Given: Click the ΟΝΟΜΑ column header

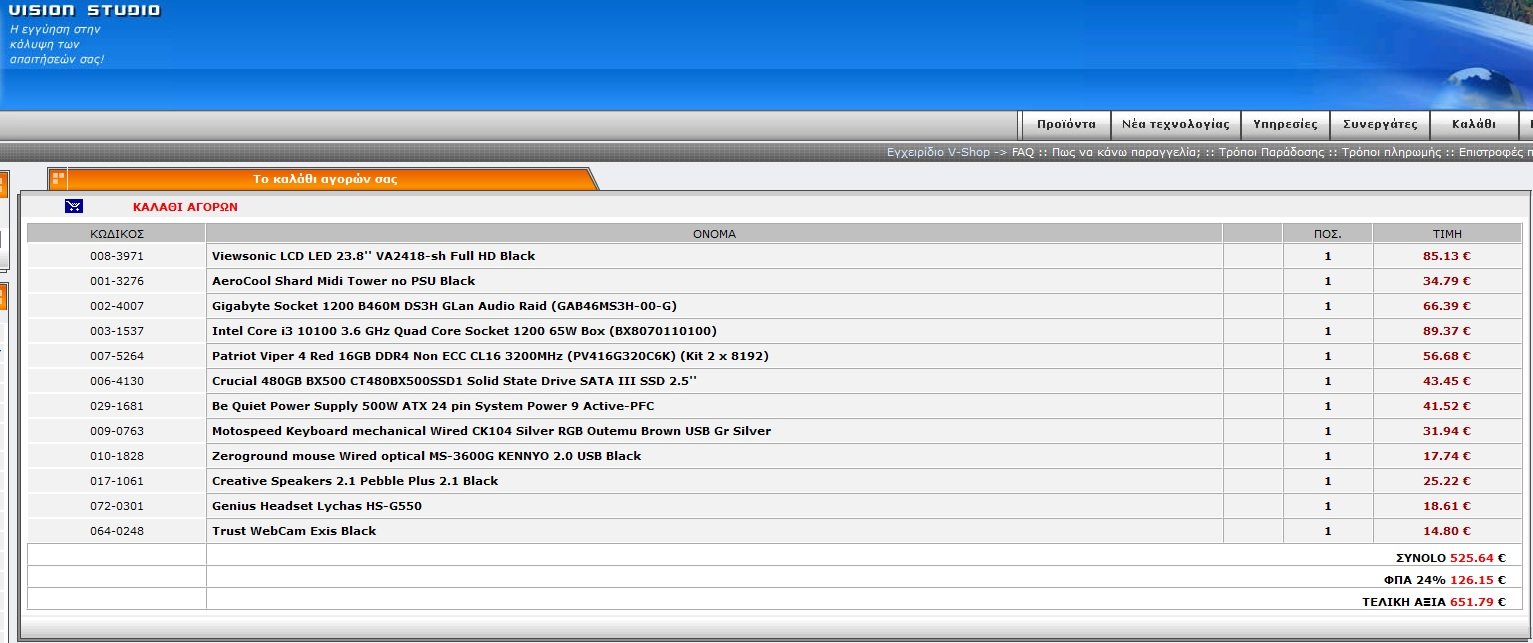Looking at the screenshot, I should click(714, 233).
